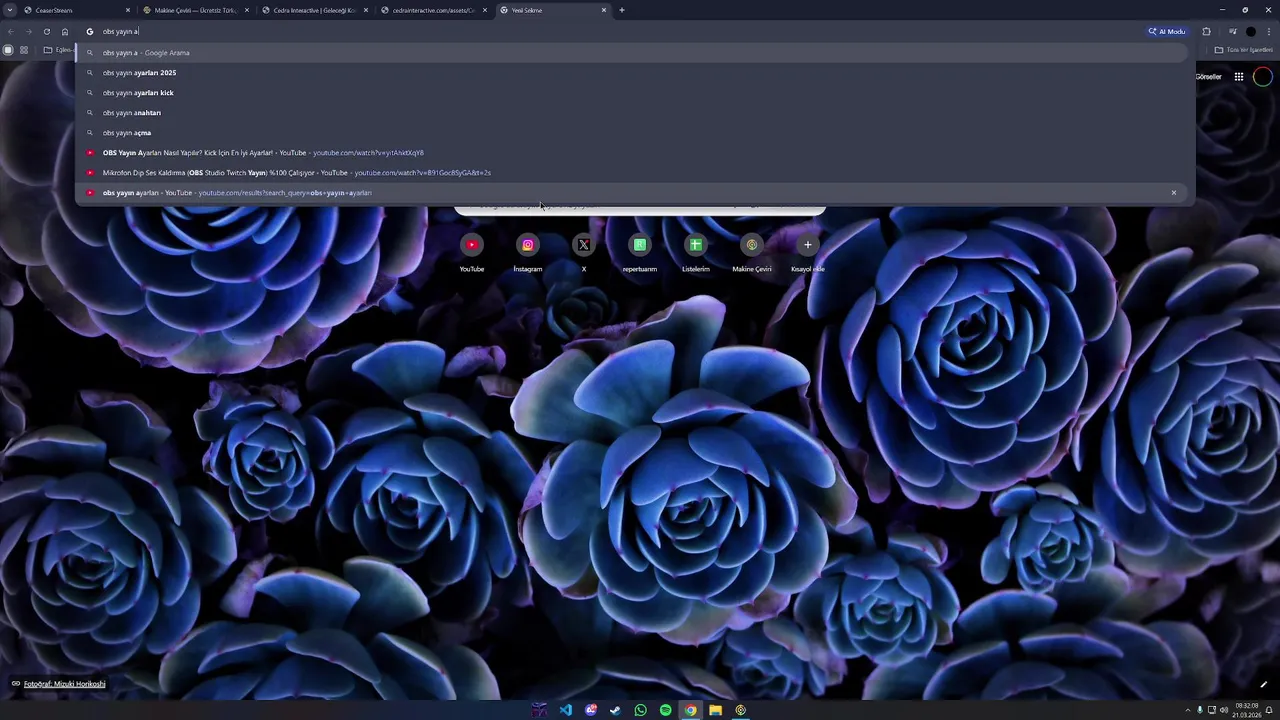Click the forward navigation arrow

pyautogui.click(x=28, y=32)
